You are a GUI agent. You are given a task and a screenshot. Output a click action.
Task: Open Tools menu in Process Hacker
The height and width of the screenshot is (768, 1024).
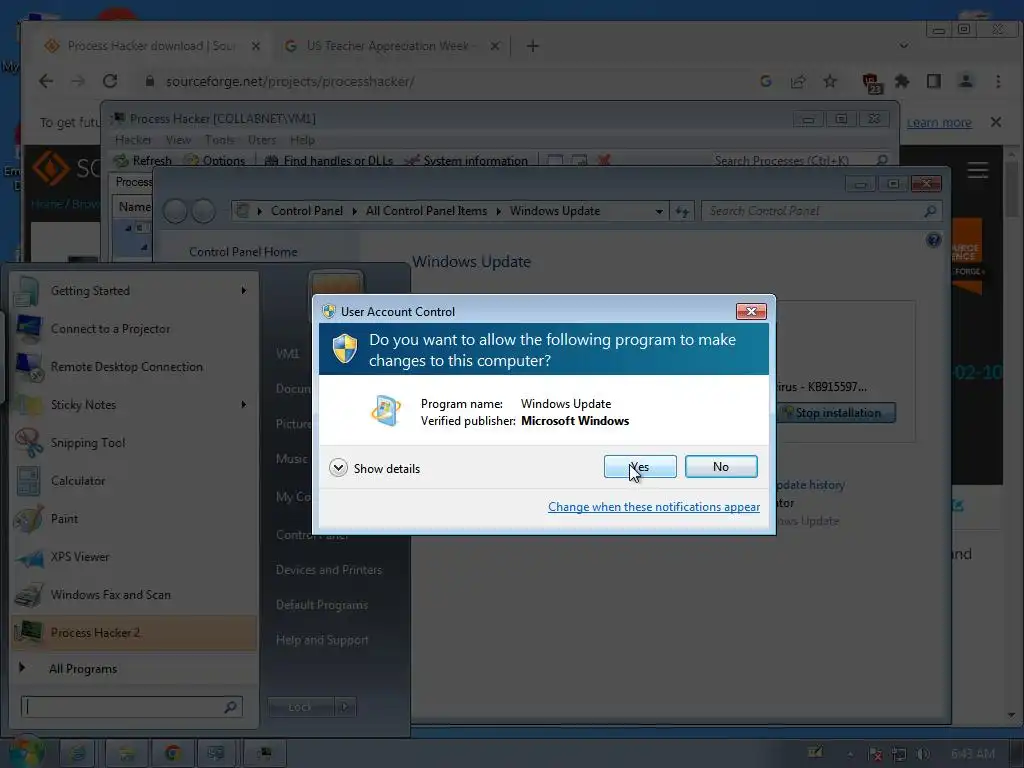(x=219, y=140)
